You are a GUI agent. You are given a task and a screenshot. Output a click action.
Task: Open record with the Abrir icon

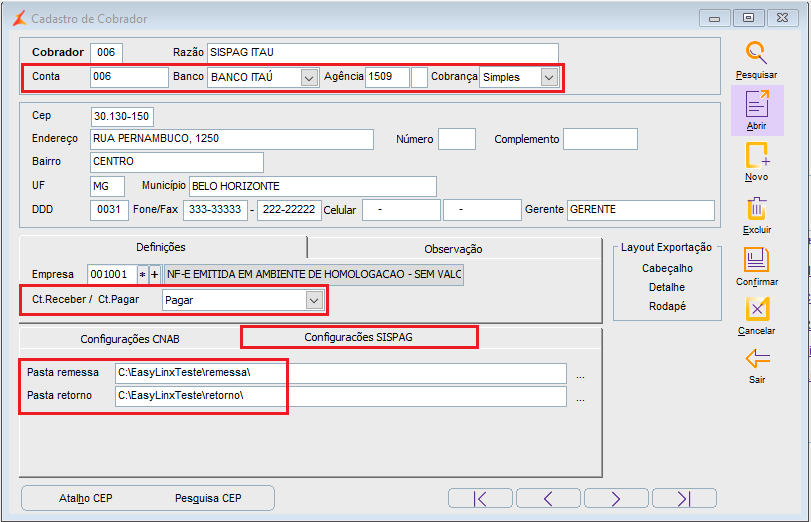757,103
